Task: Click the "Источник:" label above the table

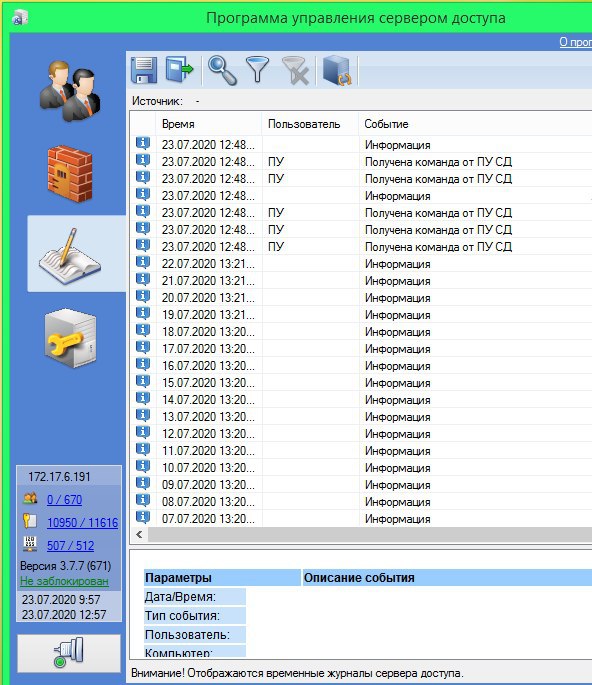Action: 157,101
